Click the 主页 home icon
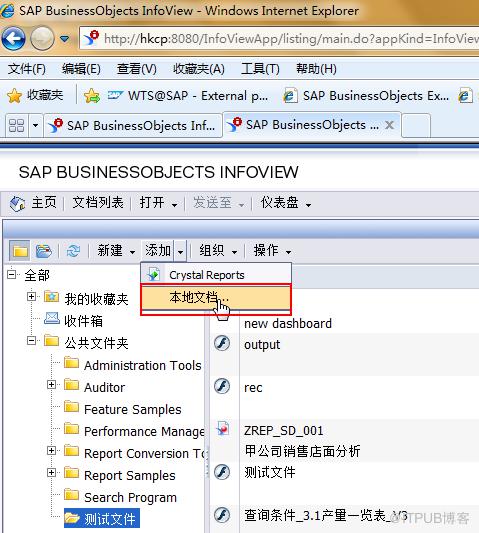The image size is (479, 533). coord(17,204)
